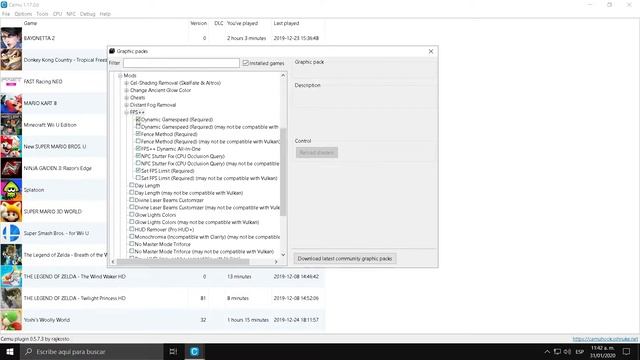Close the Graphic packs dialog
The height and width of the screenshot is (360, 640).
[x=431, y=51]
